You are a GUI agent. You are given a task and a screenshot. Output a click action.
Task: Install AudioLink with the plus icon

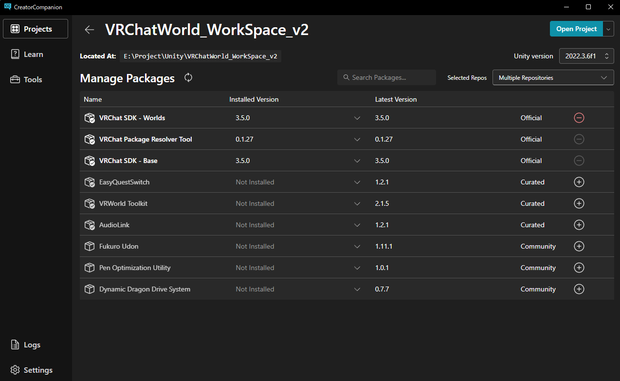[x=579, y=225]
